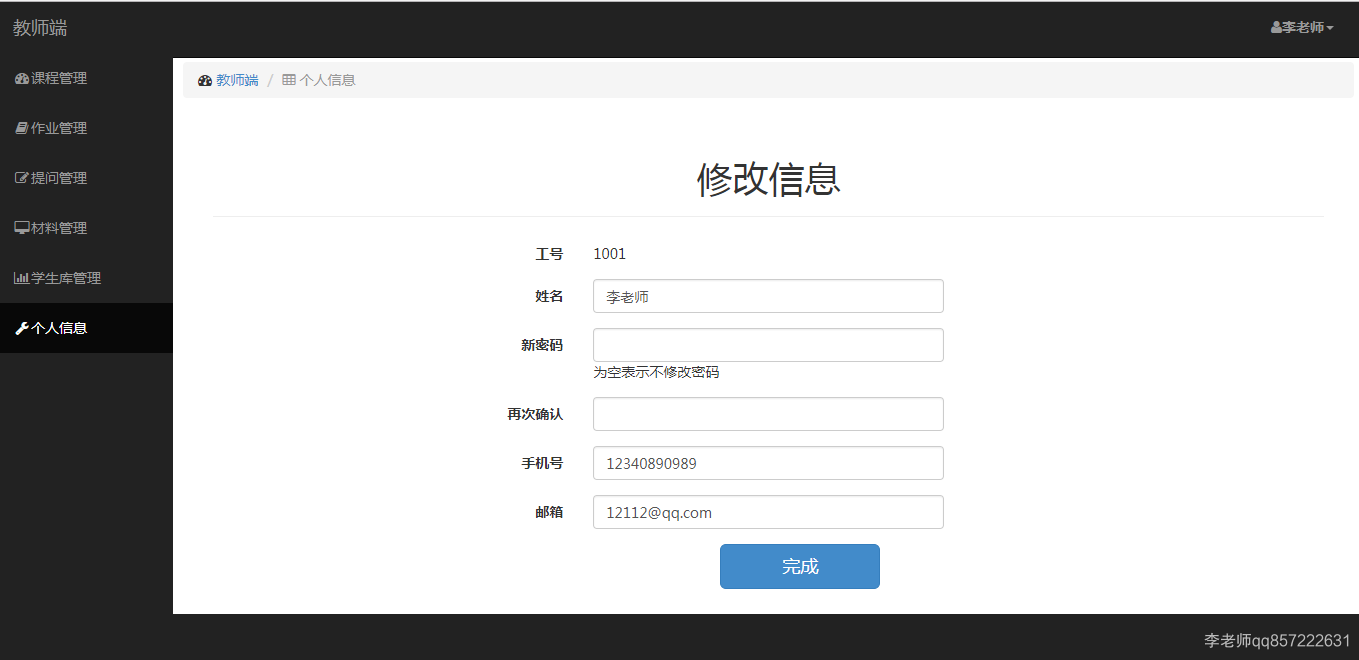Viewport: 1359px width, 660px height.
Task: Click the grid icon beside 个人信息 breadcrumb
Action: point(287,80)
